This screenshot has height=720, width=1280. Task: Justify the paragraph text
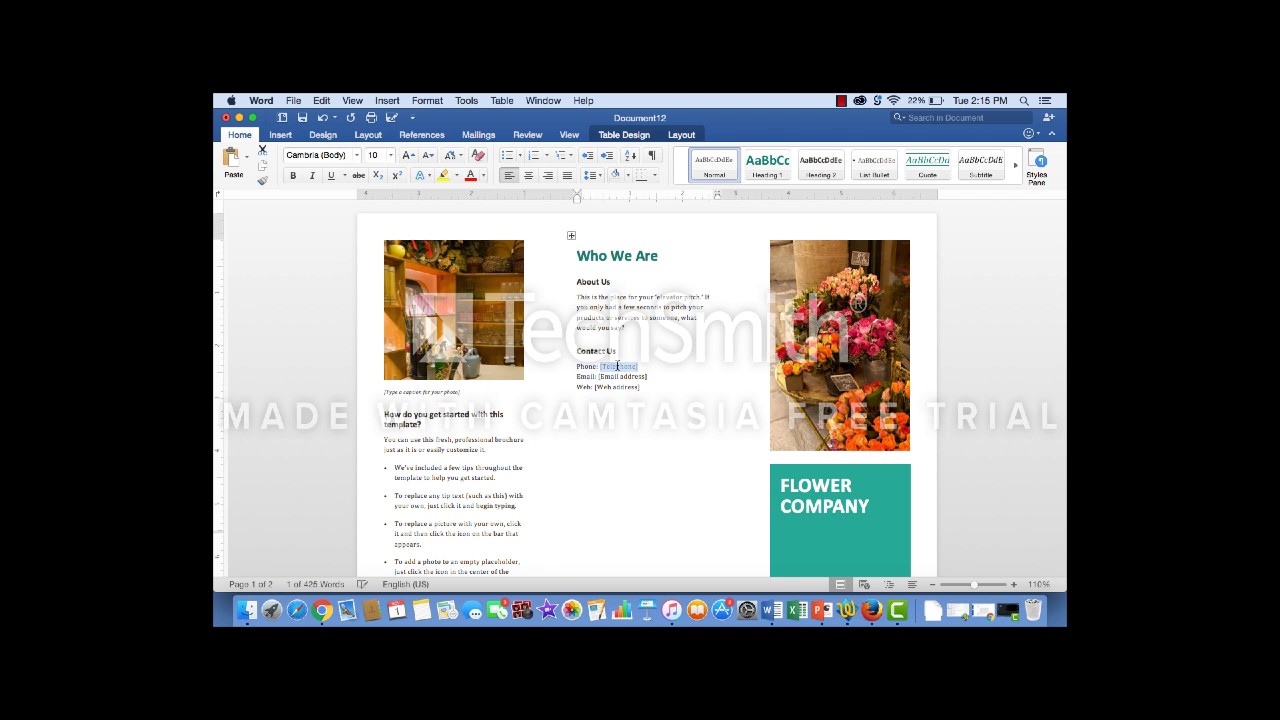click(x=567, y=176)
